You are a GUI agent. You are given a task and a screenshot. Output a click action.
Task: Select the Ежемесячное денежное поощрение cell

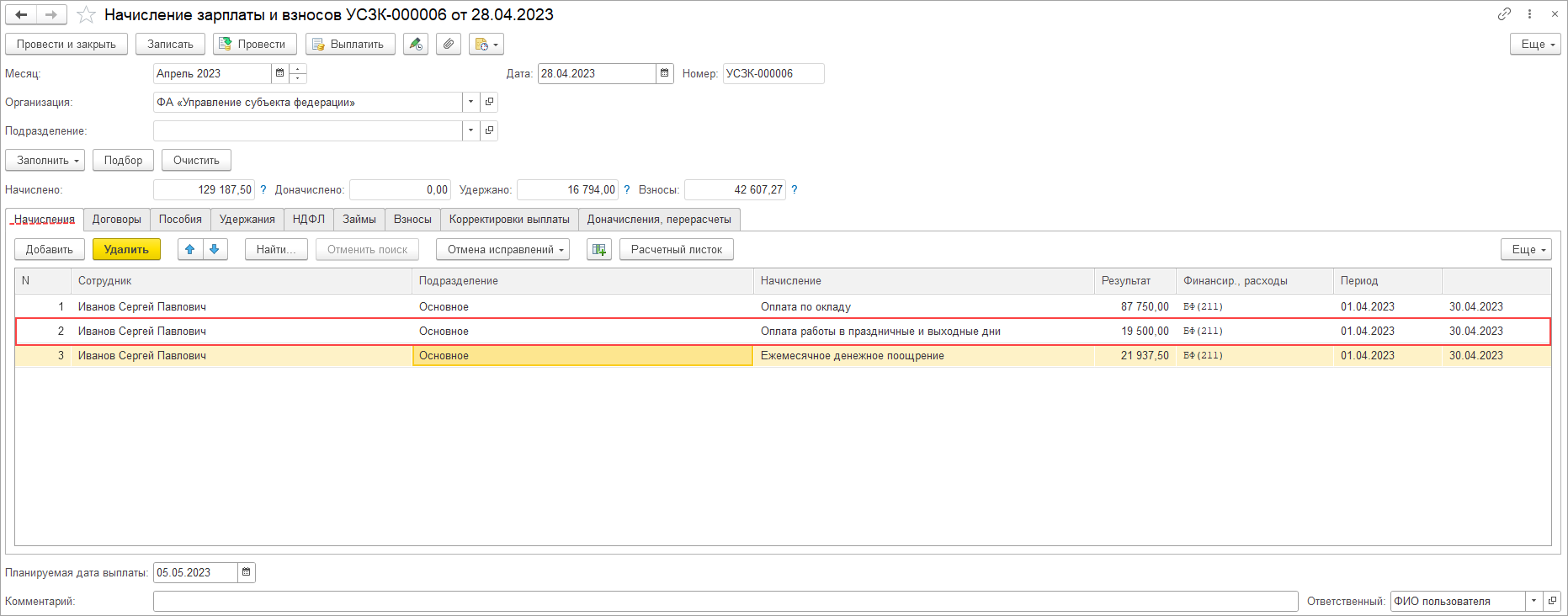pyautogui.click(x=923, y=355)
